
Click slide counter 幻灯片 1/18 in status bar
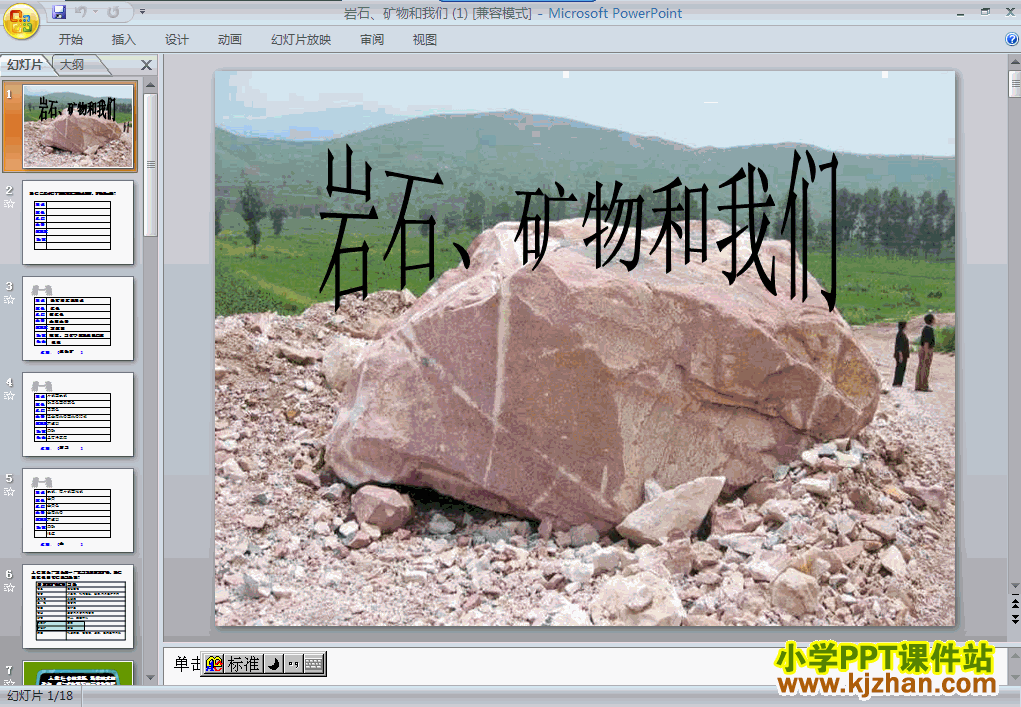click(40, 696)
